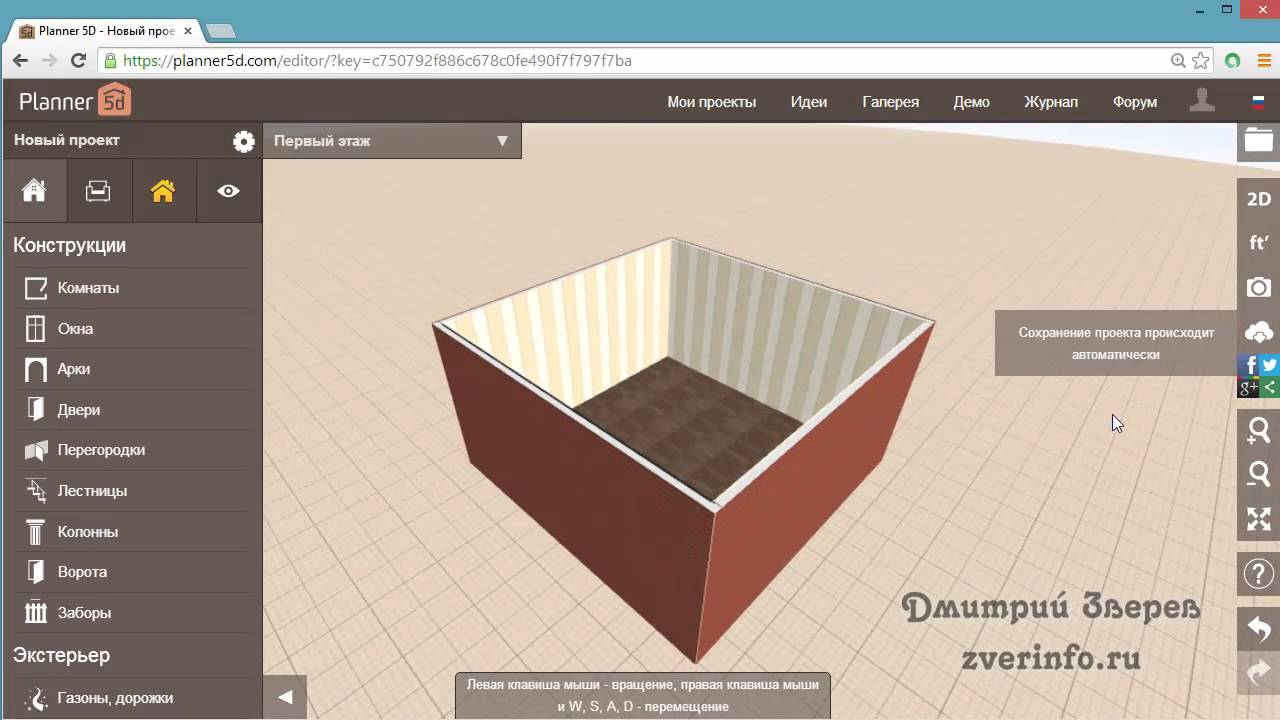
Task: Share project on Facebook
Action: click(x=1249, y=365)
